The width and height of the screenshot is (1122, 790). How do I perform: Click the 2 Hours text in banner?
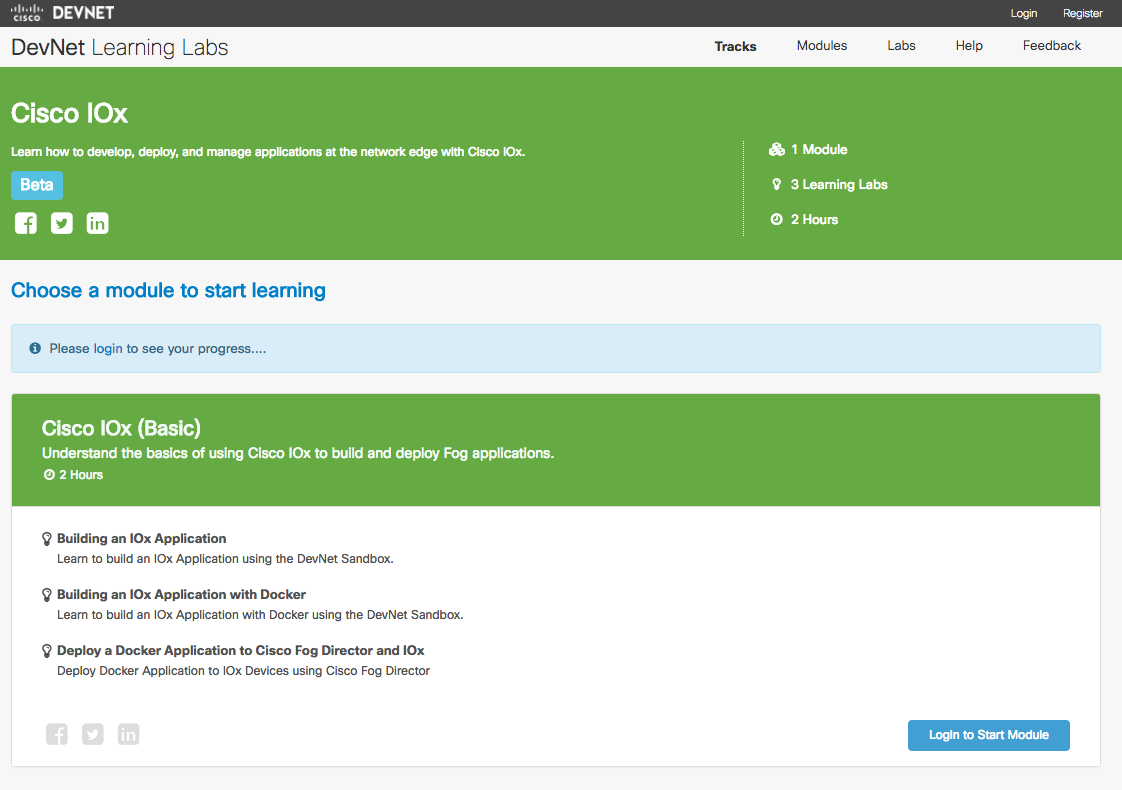click(814, 220)
